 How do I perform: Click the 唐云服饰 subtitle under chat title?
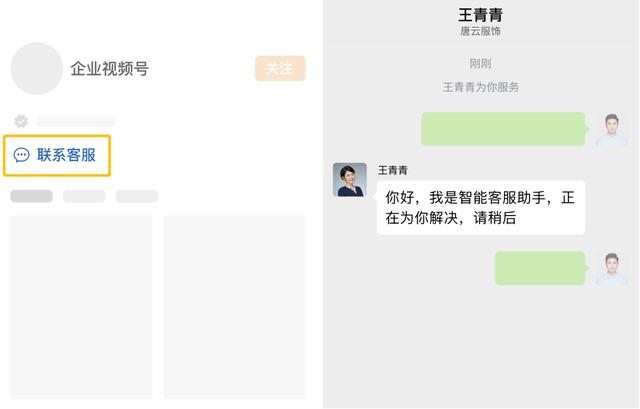pos(480,31)
